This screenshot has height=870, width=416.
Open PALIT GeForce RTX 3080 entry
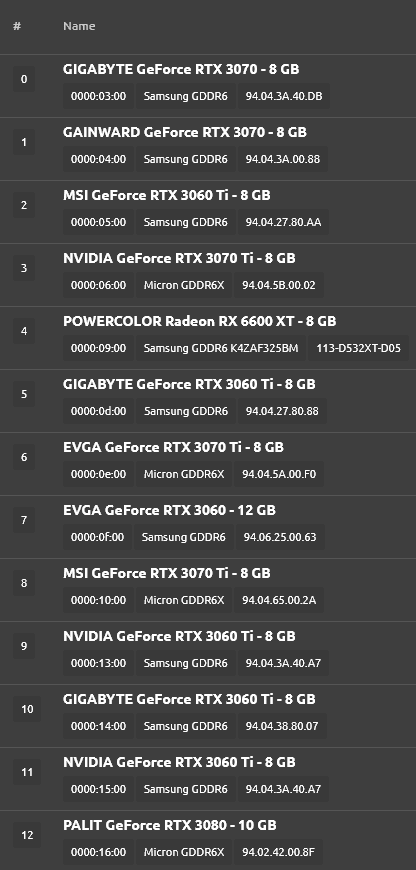(x=169, y=825)
